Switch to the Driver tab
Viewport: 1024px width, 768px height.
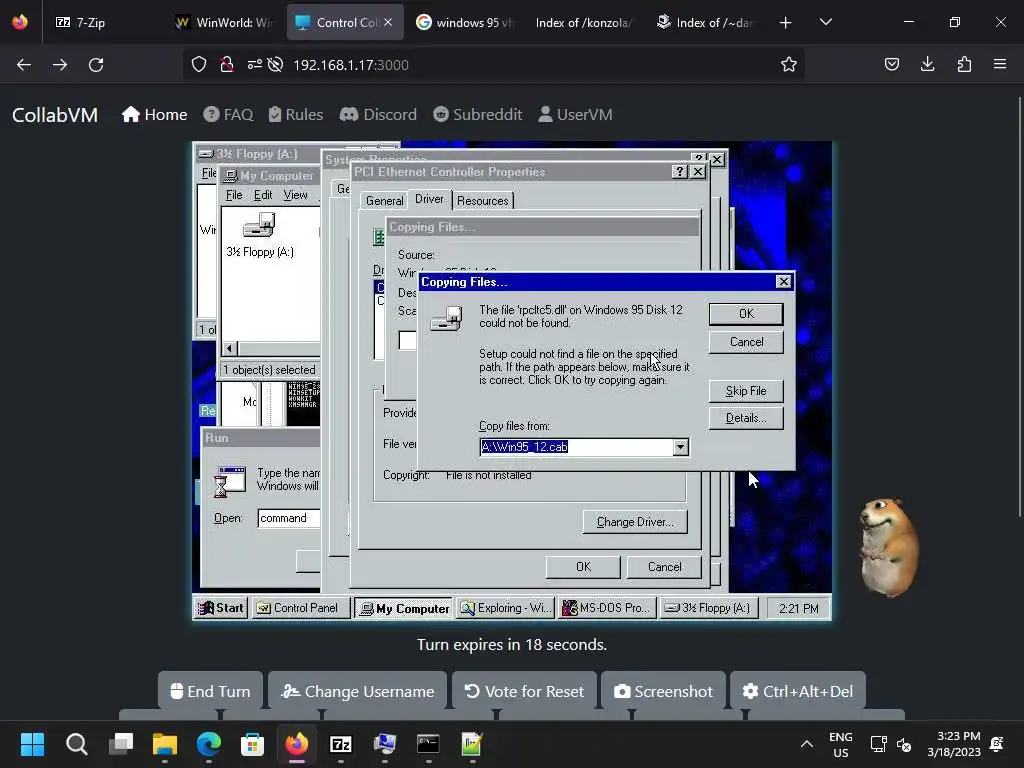tap(429, 199)
